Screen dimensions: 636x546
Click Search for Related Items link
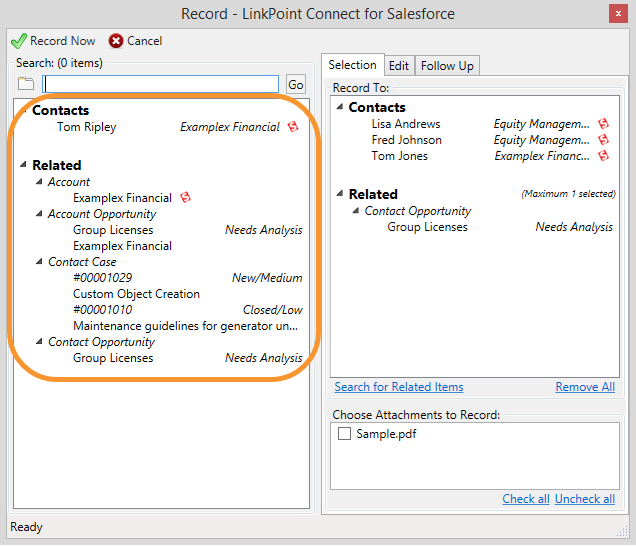click(399, 387)
